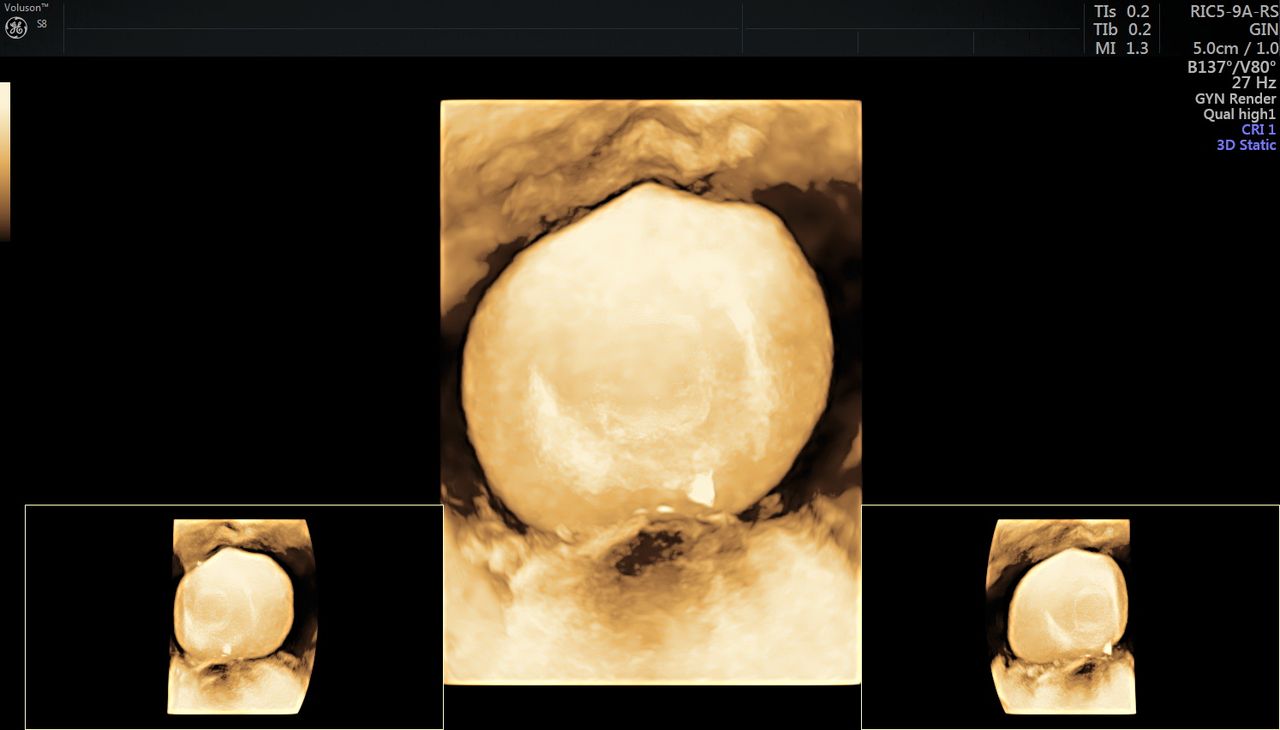Image resolution: width=1280 pixels, height=730 pixels.
Task: Open the bottom-left 3D render thumbnail
Action: (x=234, y=617)
